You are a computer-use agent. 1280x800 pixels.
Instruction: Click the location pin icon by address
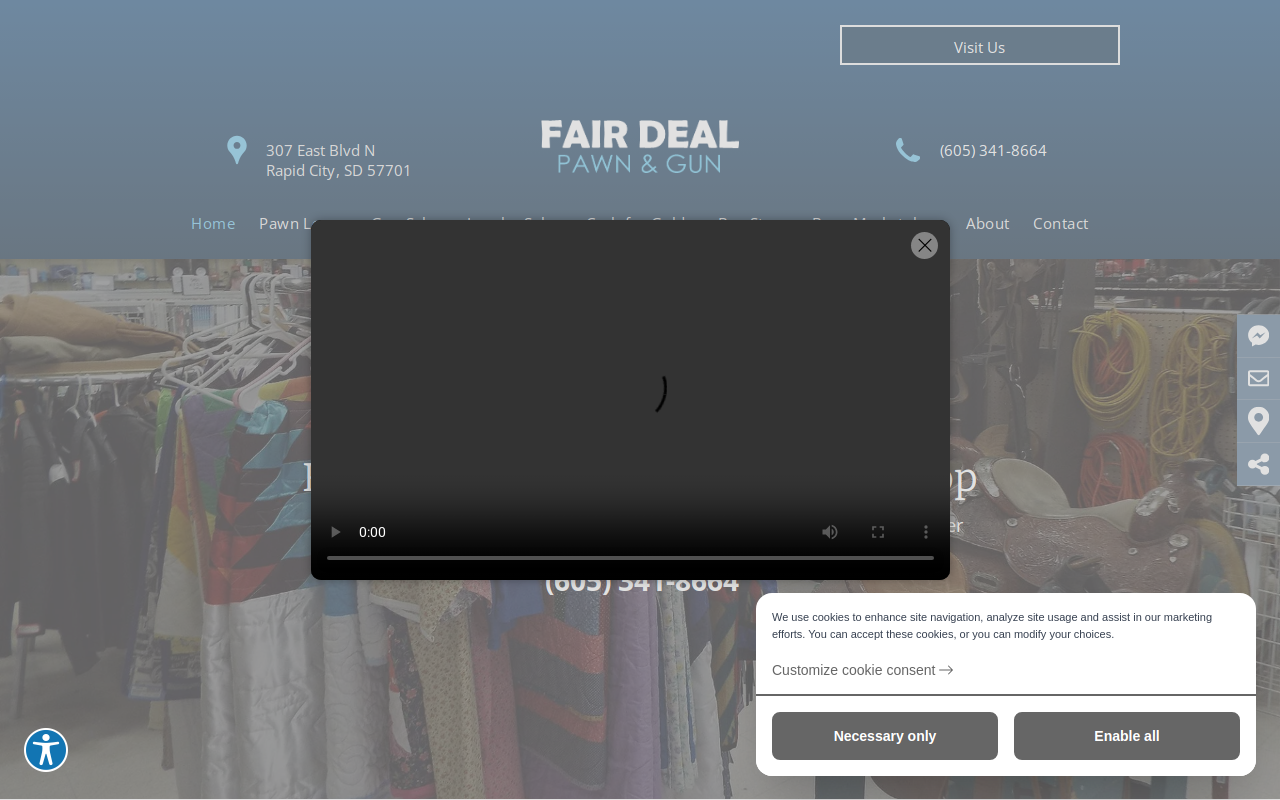pos(237,150)
